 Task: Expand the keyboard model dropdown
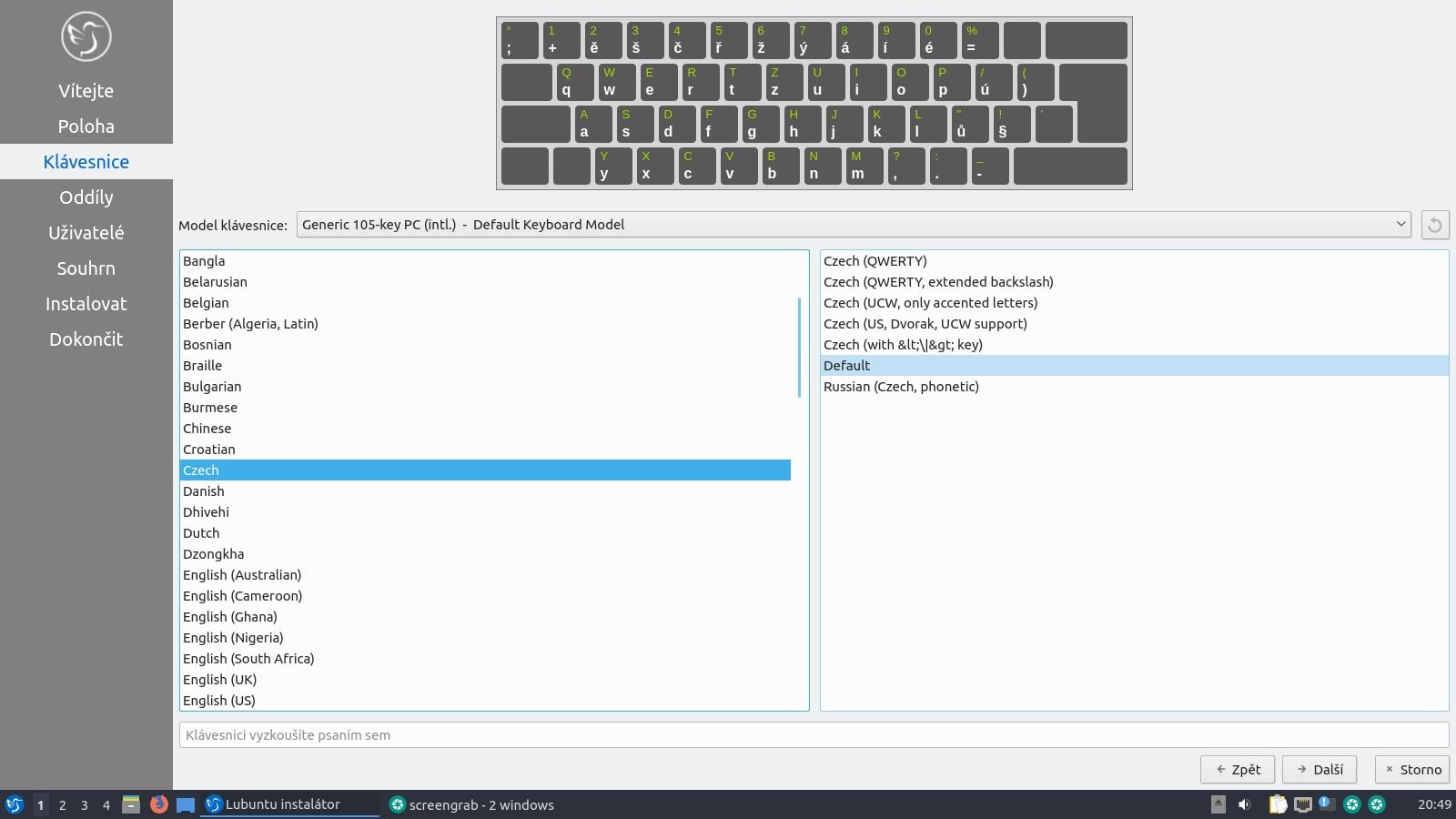coord(854,225)
